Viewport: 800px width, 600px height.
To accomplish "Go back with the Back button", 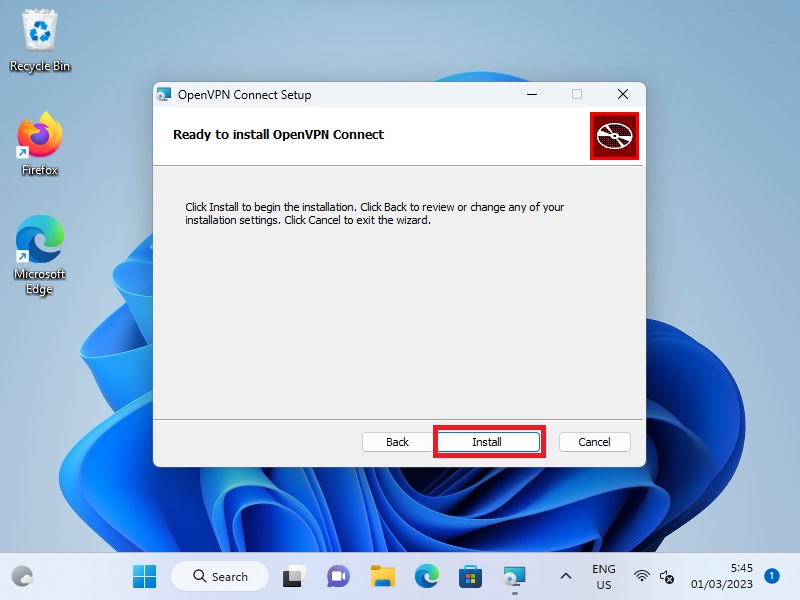I will pos(398,442).
